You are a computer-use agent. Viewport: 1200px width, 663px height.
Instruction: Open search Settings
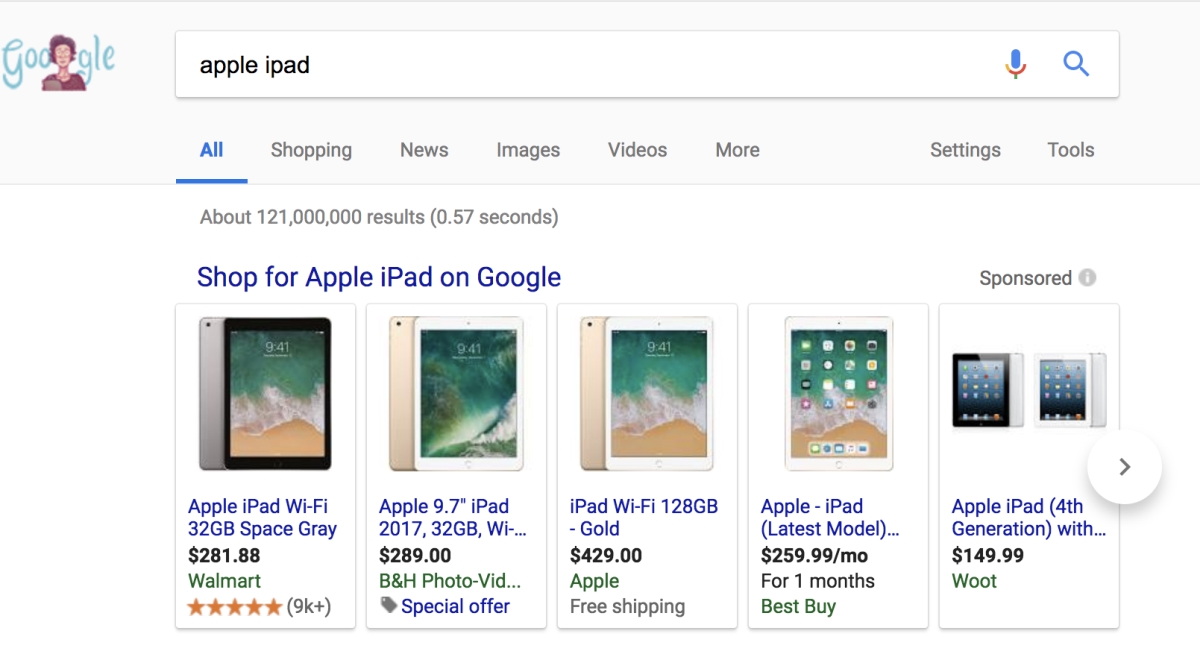coord(964,149)
